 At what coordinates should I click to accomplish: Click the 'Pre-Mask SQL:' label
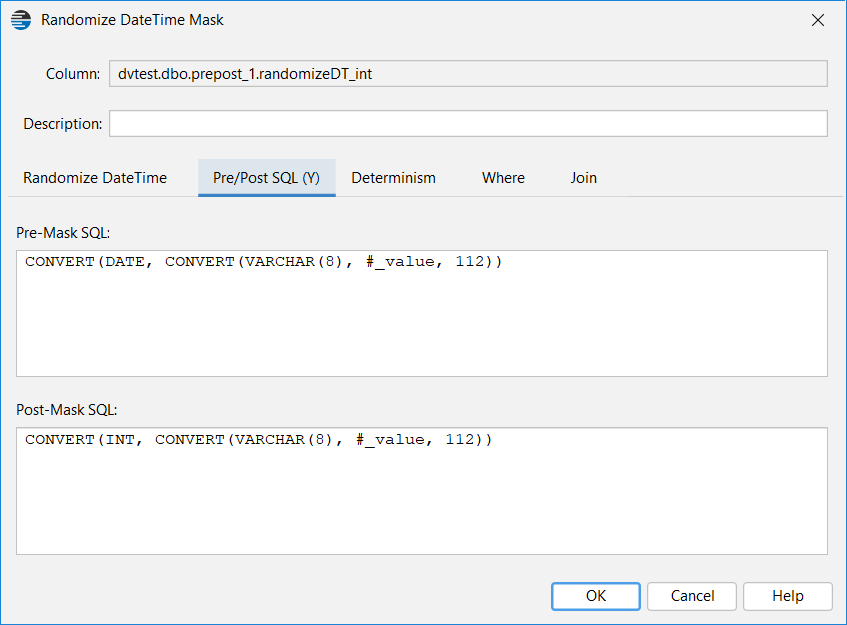coord(63,233)
